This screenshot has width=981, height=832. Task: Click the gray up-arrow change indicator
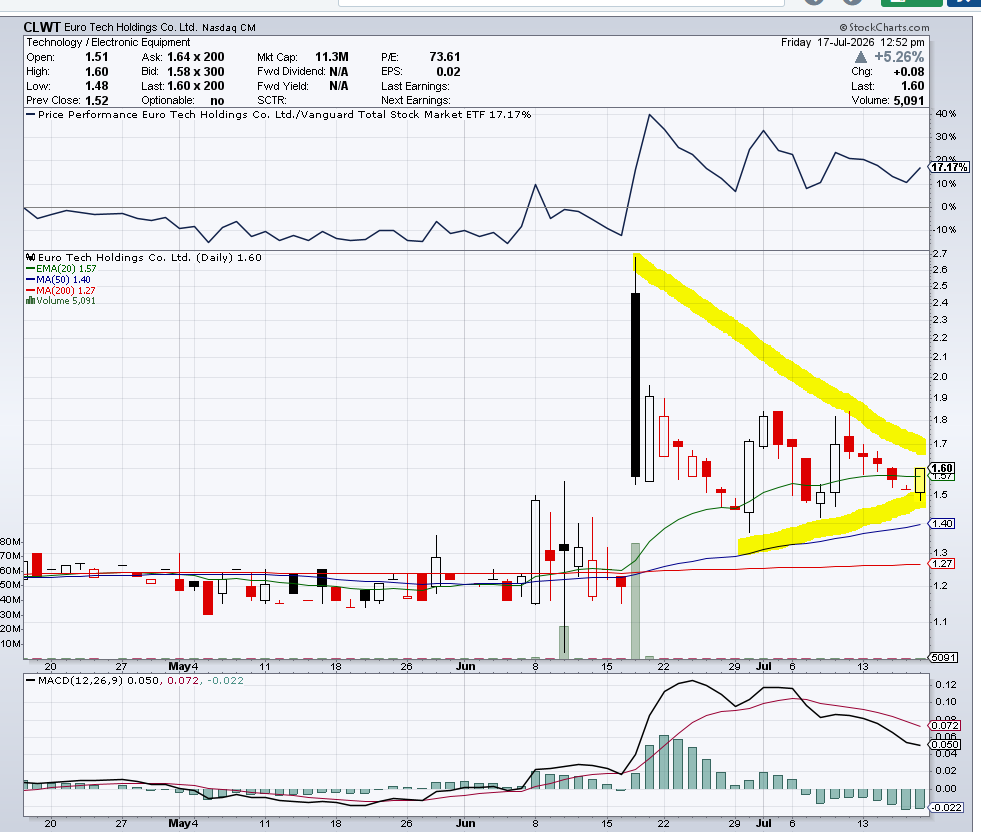pos(861,57)
